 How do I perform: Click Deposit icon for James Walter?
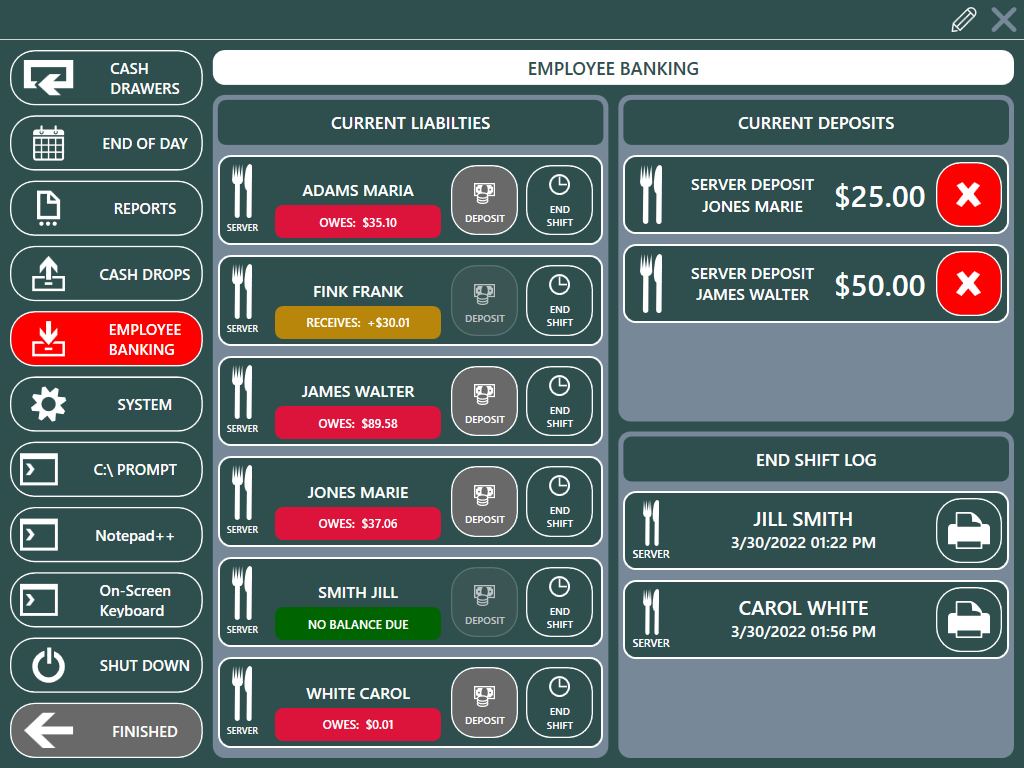484,400
